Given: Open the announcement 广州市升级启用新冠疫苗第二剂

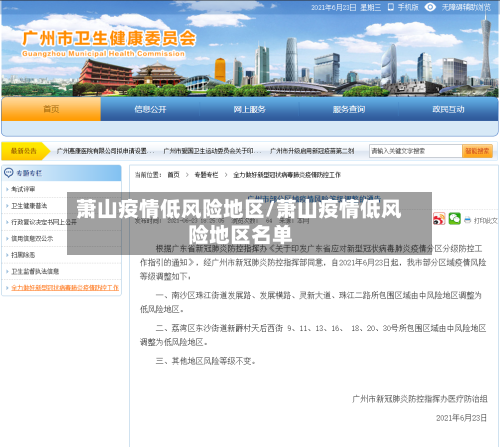Looking at the screenshot, I should (312, 151).
